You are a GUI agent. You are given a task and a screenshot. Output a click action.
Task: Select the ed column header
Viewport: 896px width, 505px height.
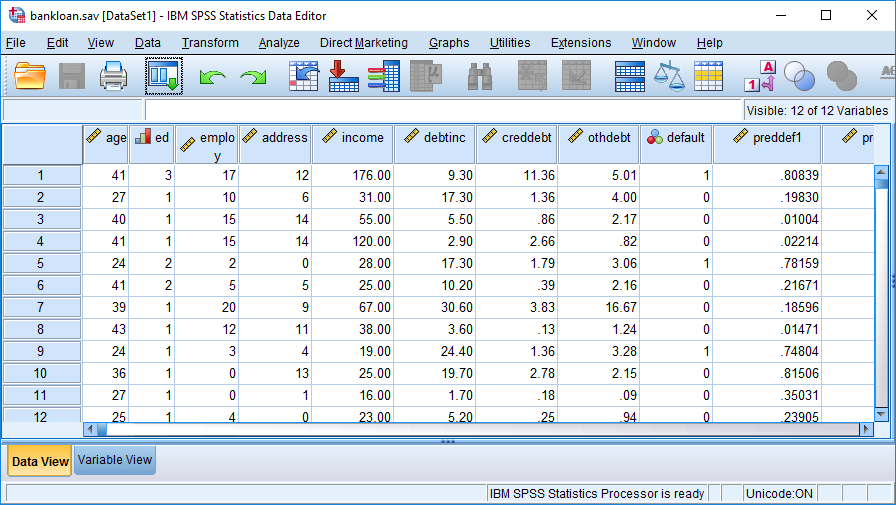(151, 145)
